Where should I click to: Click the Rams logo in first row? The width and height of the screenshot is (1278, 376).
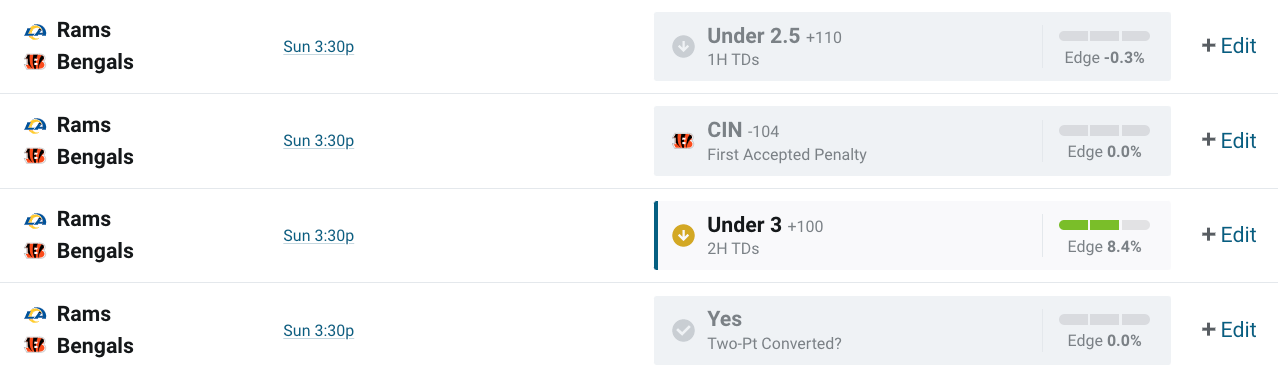pyautogui.click(x=35, y=31)
